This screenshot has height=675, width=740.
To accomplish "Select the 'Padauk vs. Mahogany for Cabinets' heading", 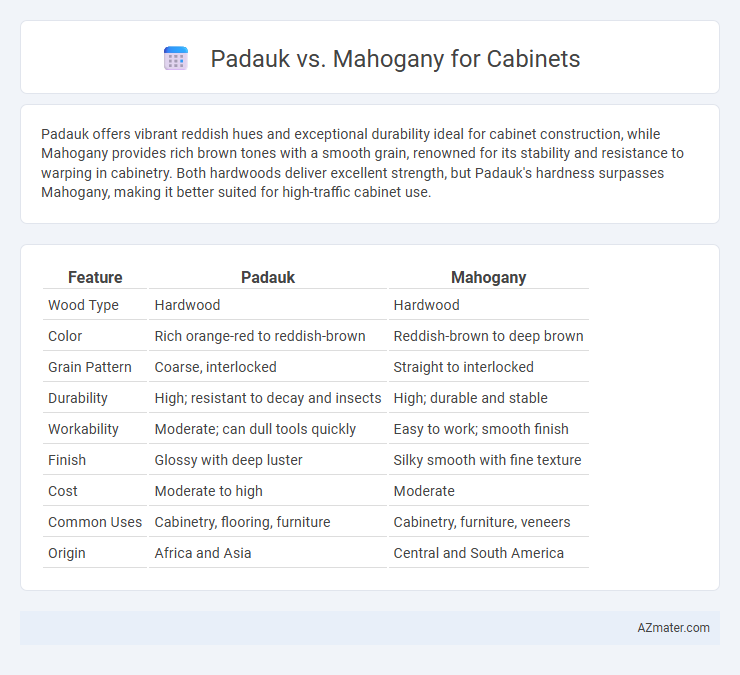I will 395,59.
